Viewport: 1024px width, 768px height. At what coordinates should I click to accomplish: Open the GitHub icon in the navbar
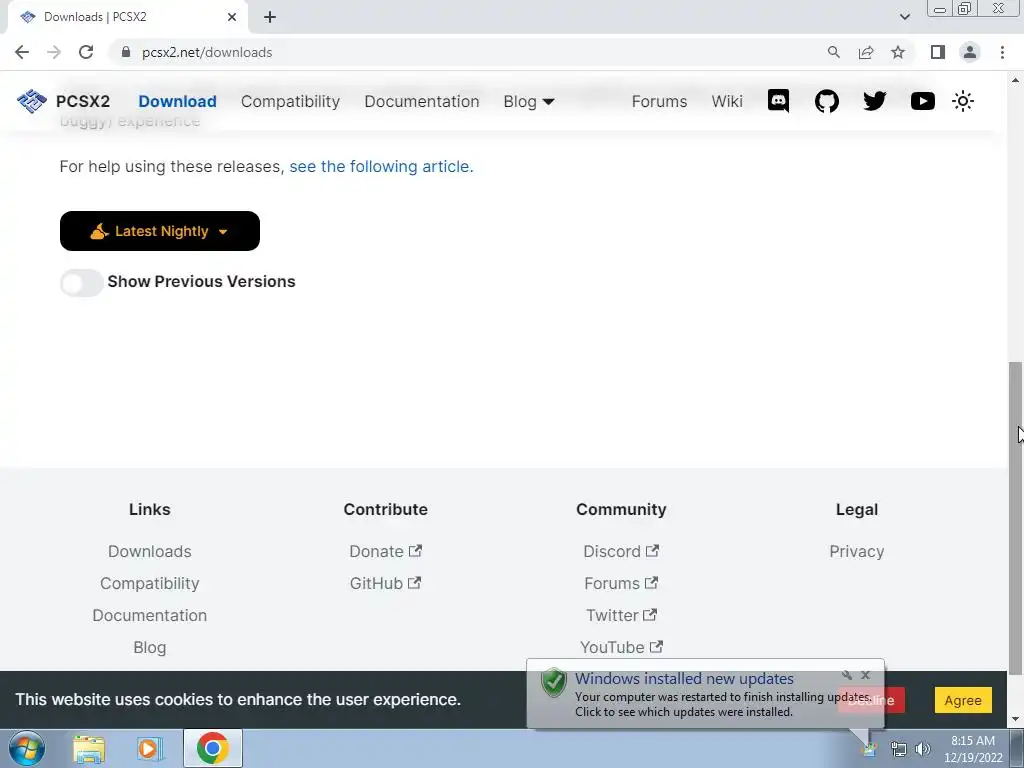pos(827,101)
